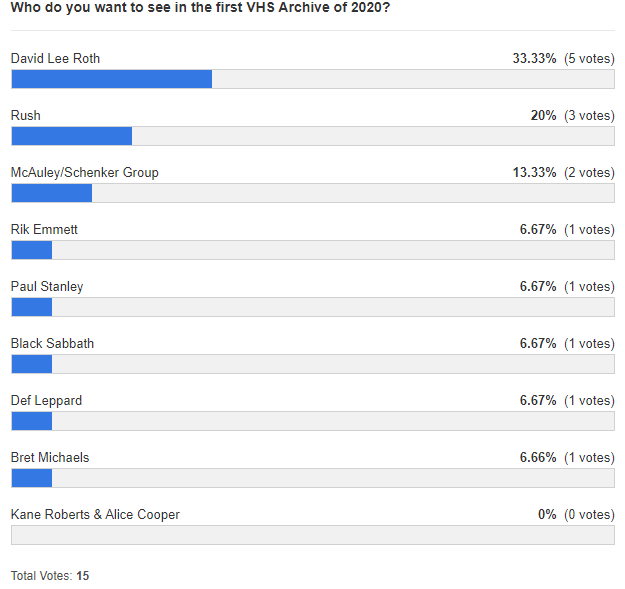Select the David Lee Roth option label

(55, 59)
